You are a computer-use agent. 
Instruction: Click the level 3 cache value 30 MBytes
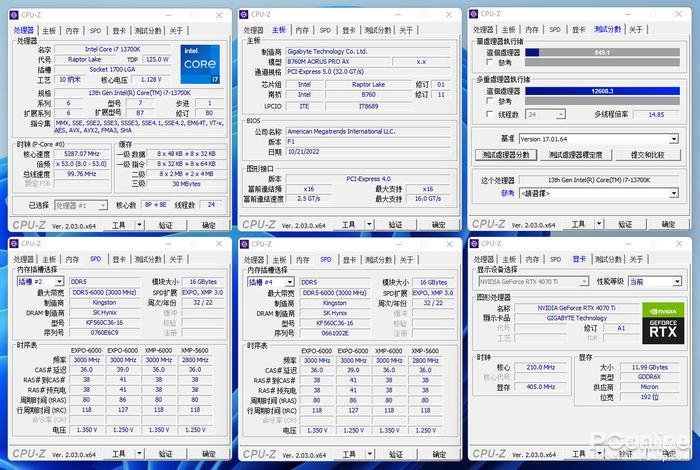click(186, 184)
